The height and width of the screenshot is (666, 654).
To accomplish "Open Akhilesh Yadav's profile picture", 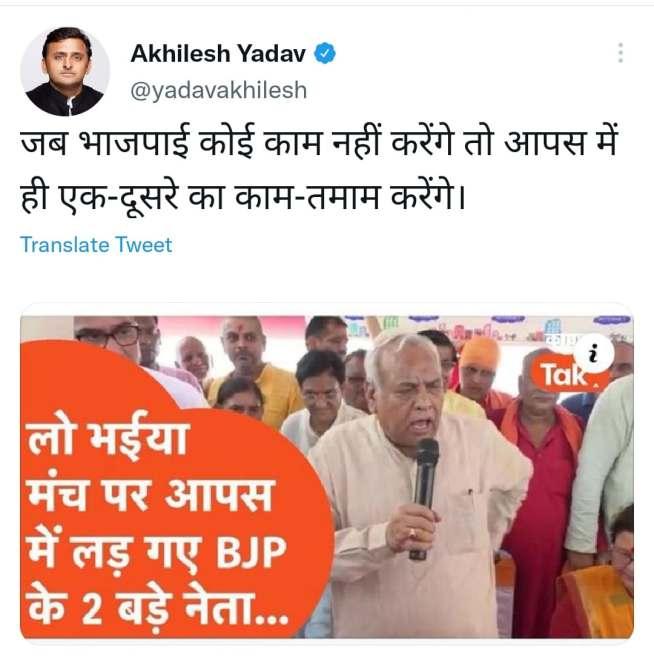I will [x=65, y=71].
